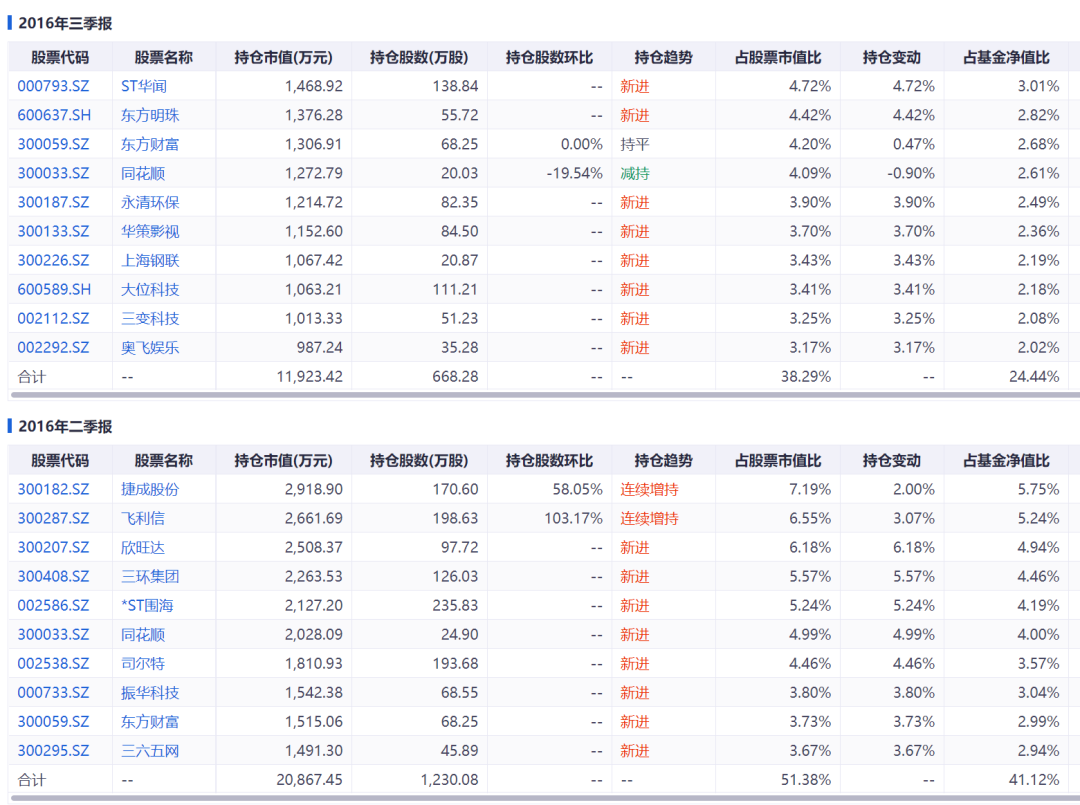Click the 捷成股份 stock name
The width and height of the screenshot is (1080, 805).
coord(150,489)
